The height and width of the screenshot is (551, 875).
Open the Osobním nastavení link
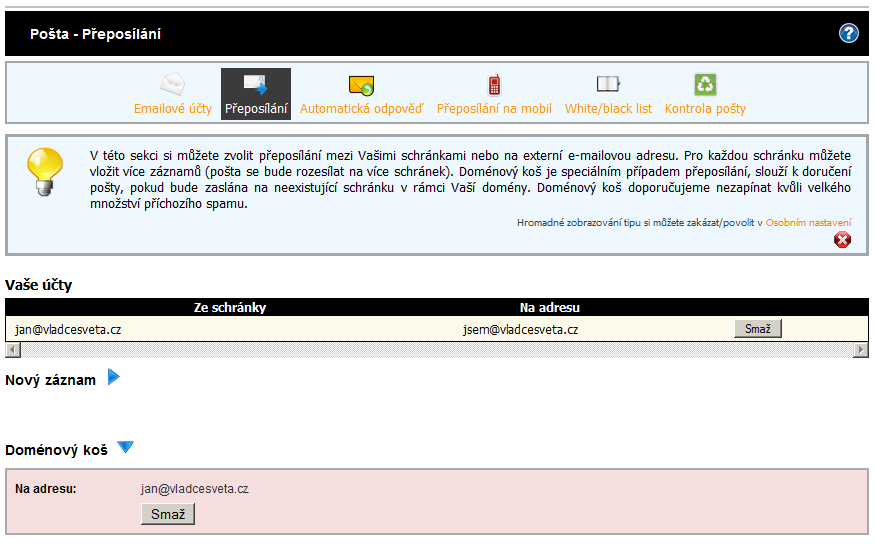[808, 222]
